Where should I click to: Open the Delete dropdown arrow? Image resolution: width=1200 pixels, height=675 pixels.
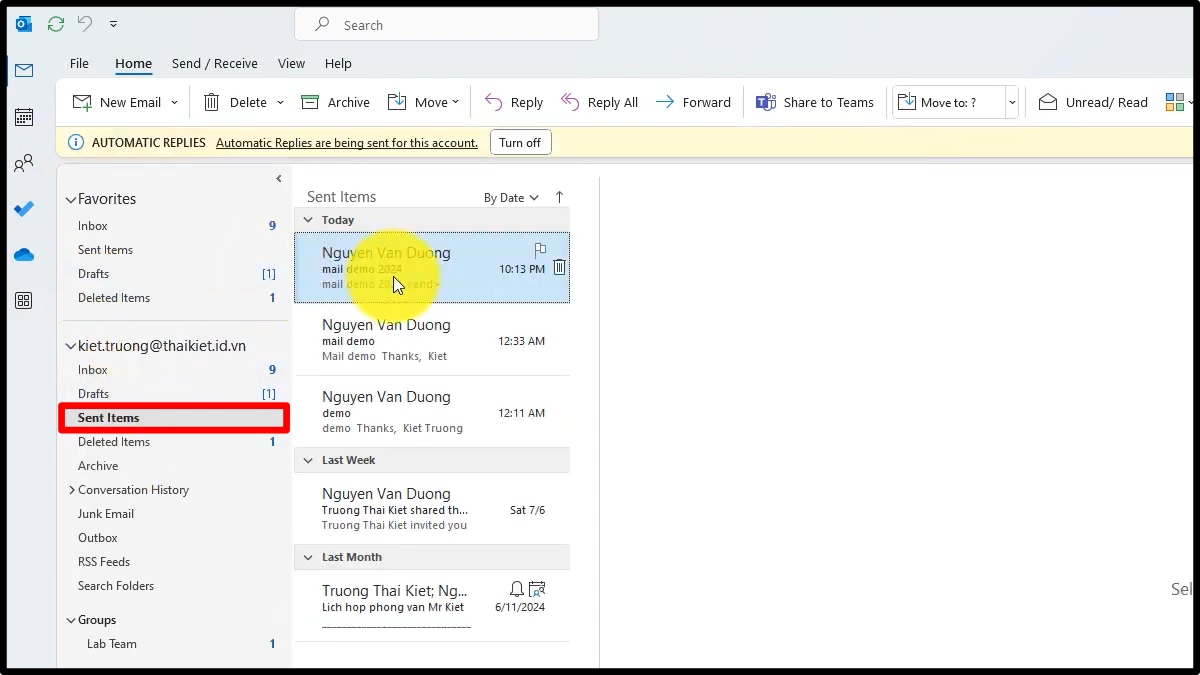tap(280, 102)
